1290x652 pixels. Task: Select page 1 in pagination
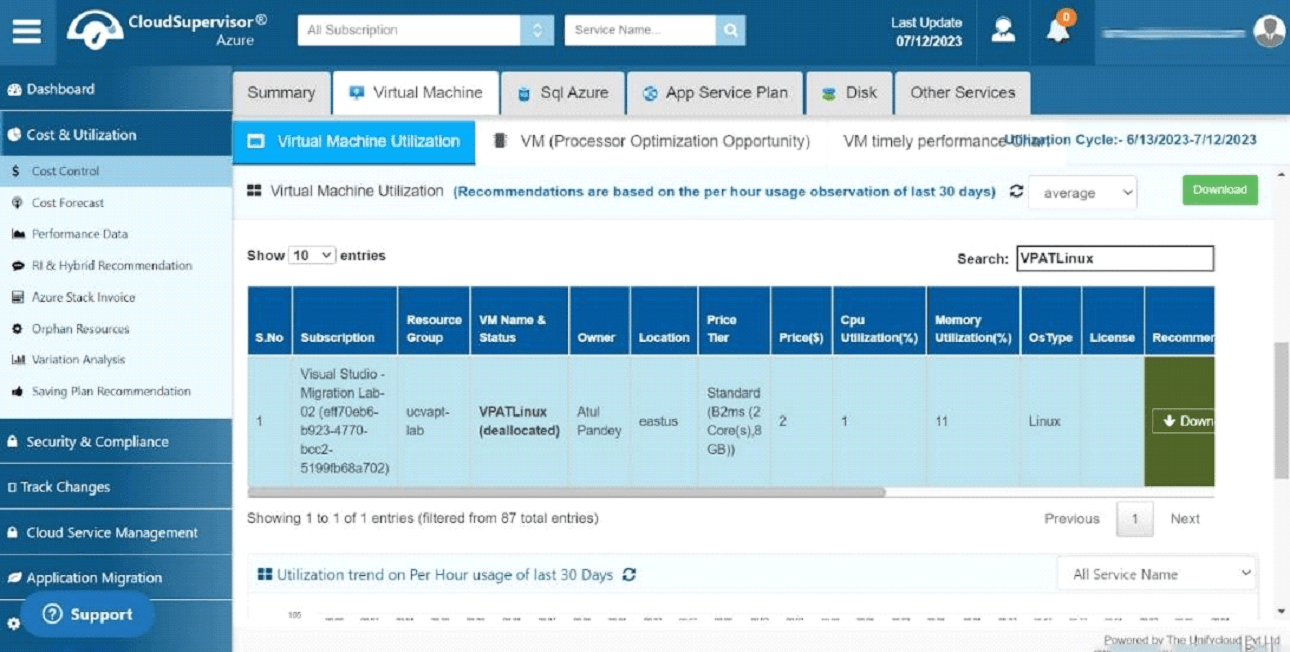click(x=1134, y=519)
